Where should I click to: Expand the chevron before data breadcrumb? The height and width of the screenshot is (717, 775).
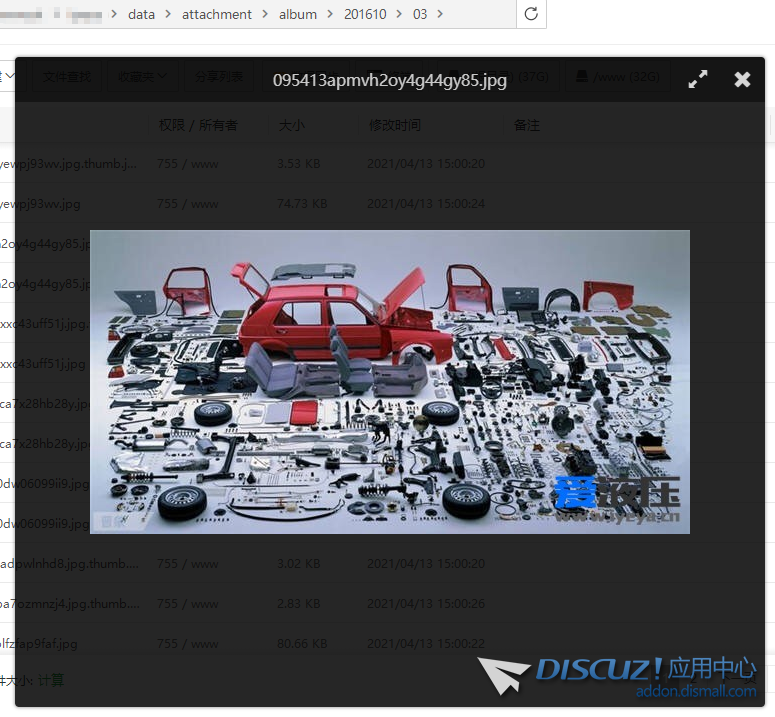click(114, 14)
